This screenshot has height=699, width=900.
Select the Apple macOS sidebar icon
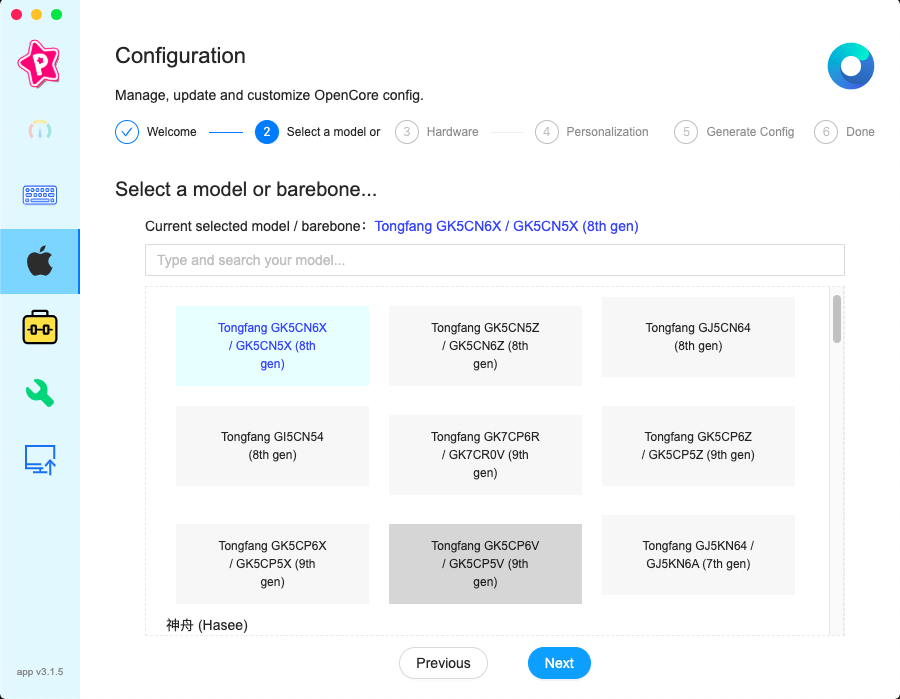tap(39, 262)
